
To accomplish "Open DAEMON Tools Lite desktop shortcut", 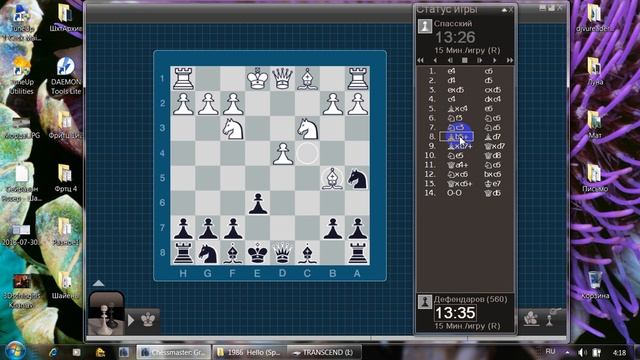I will [x=66, y=76].
